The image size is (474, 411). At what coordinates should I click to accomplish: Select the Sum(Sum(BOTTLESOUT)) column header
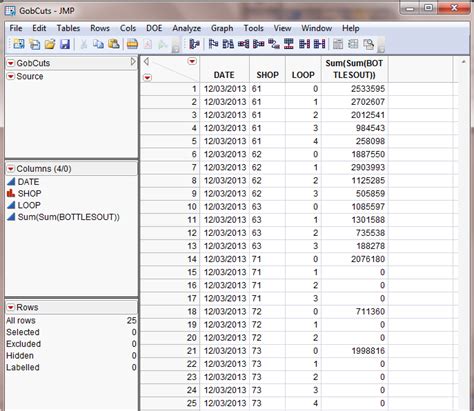click(354, 69)
